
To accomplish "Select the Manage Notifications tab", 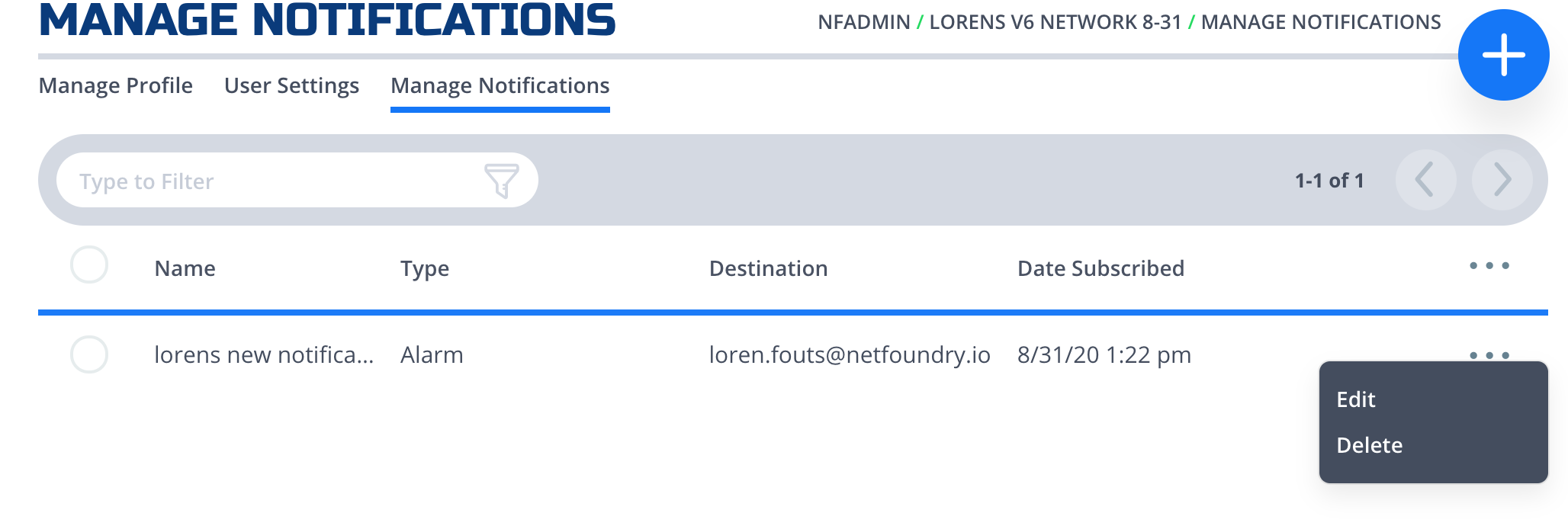I will [x=500, y=85].
